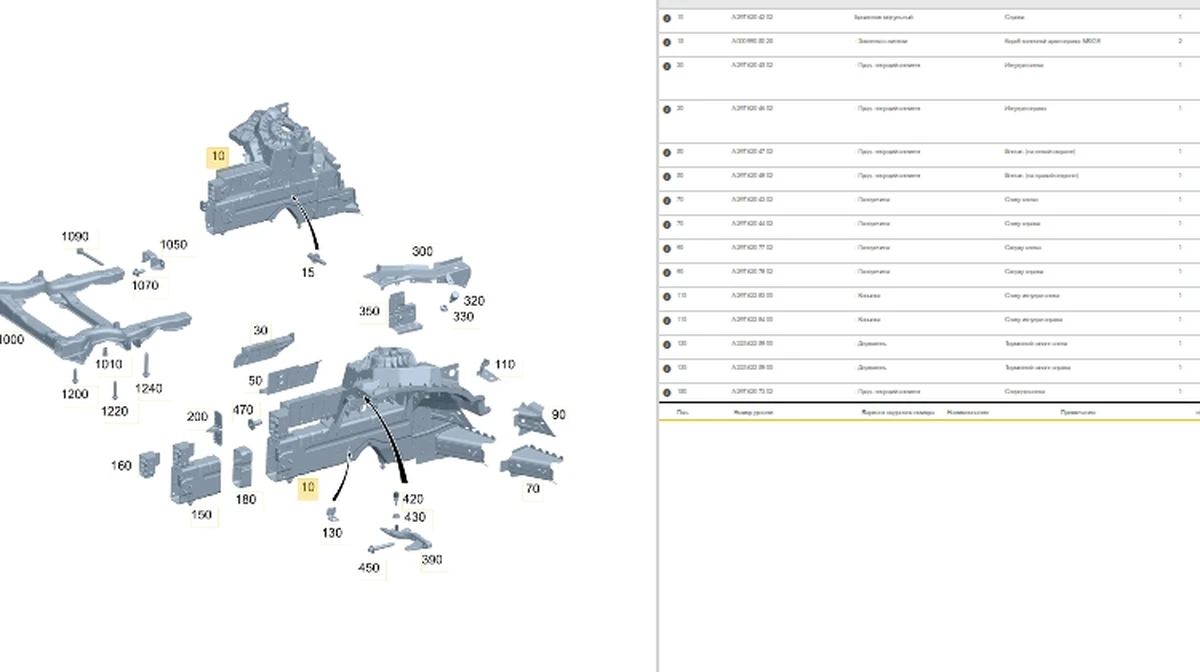Viewport: 1200px width, 672px height.
Task: Click the highlighted 10 label on lower assembly
Action: (x=309, y=488)
